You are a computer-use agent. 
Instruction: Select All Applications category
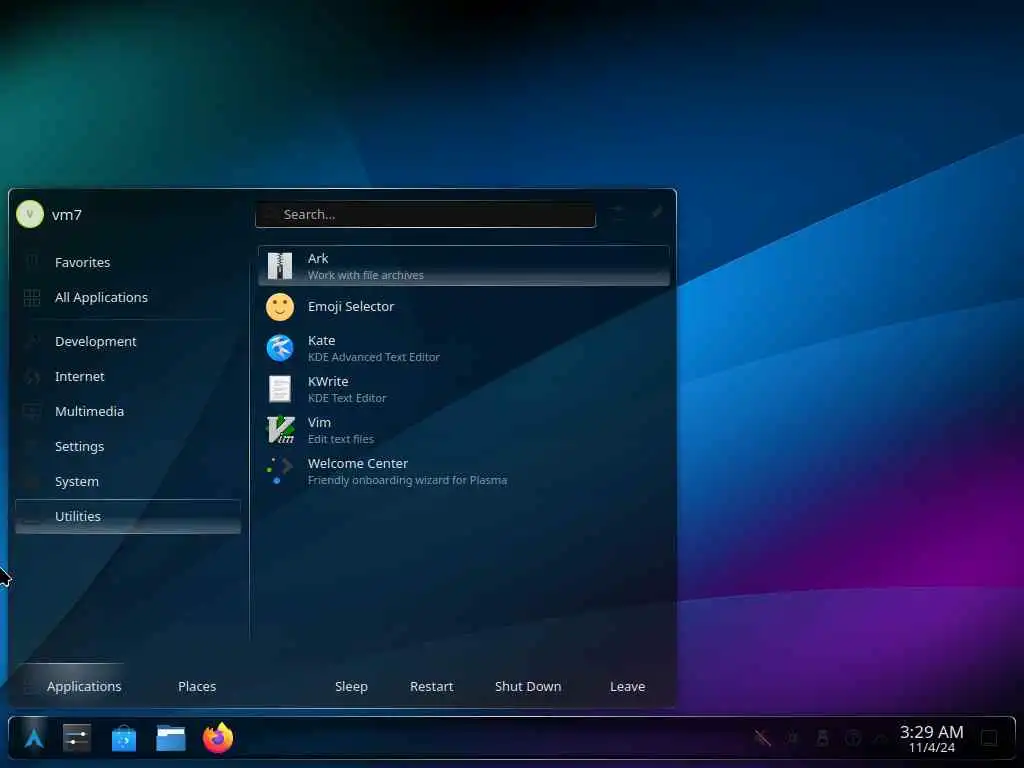point(128,298)
